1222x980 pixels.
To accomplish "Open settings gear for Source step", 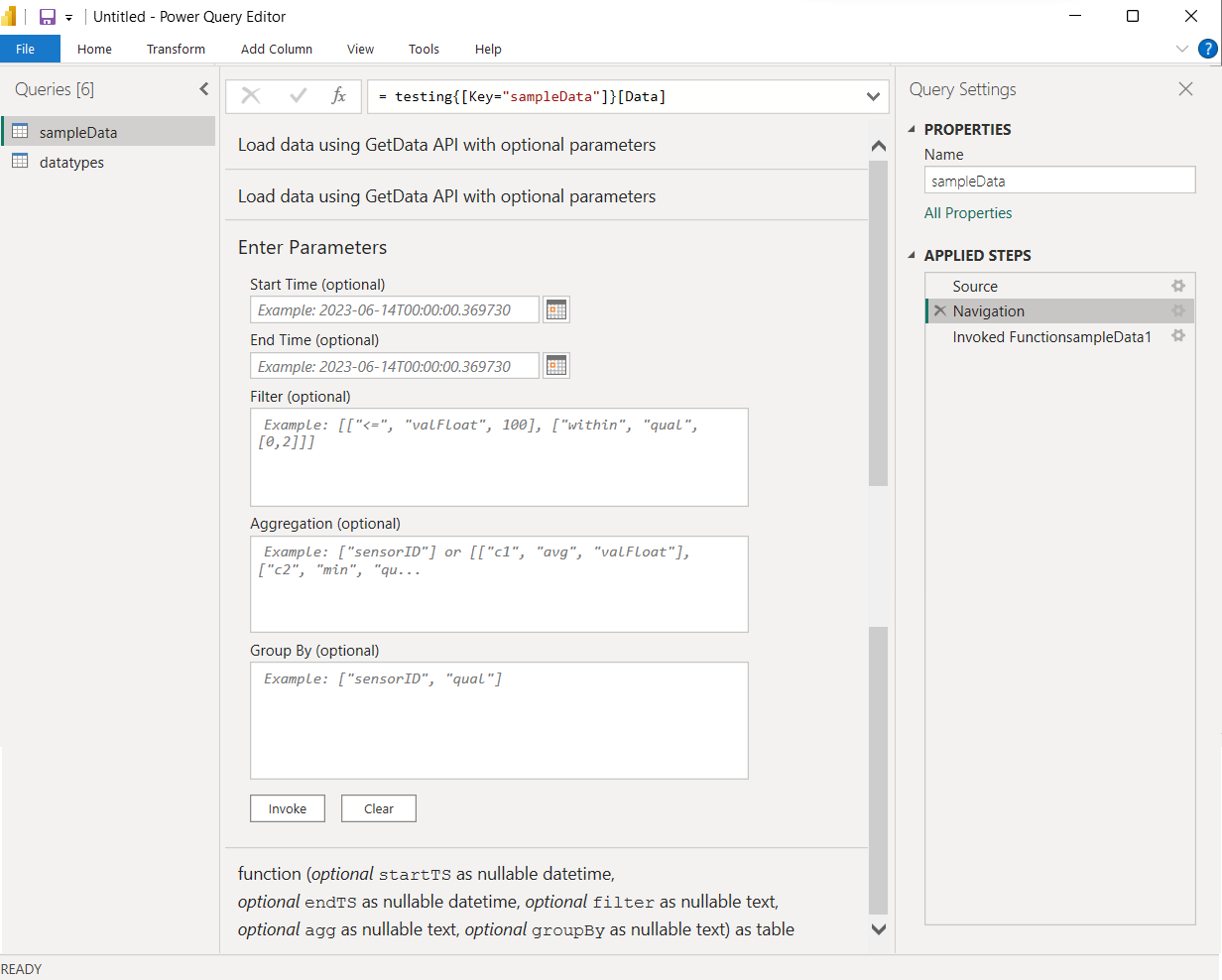I will tap(1177, 285).
